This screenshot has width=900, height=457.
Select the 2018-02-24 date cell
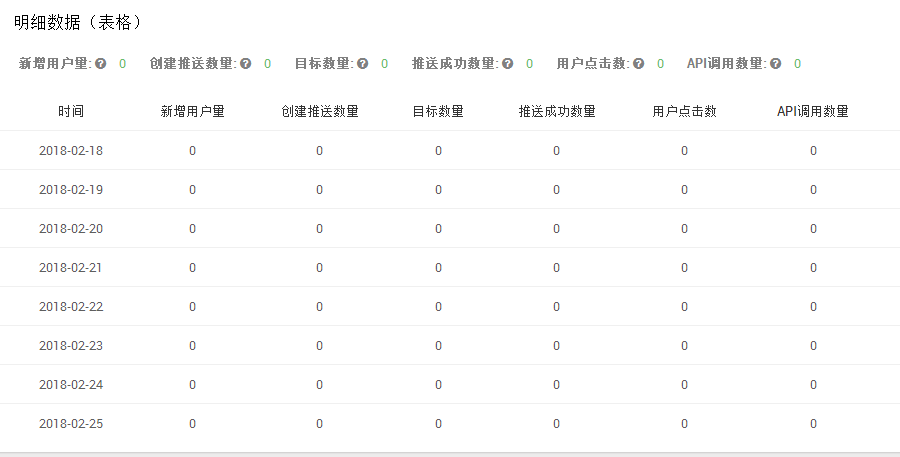pos(71,385)
